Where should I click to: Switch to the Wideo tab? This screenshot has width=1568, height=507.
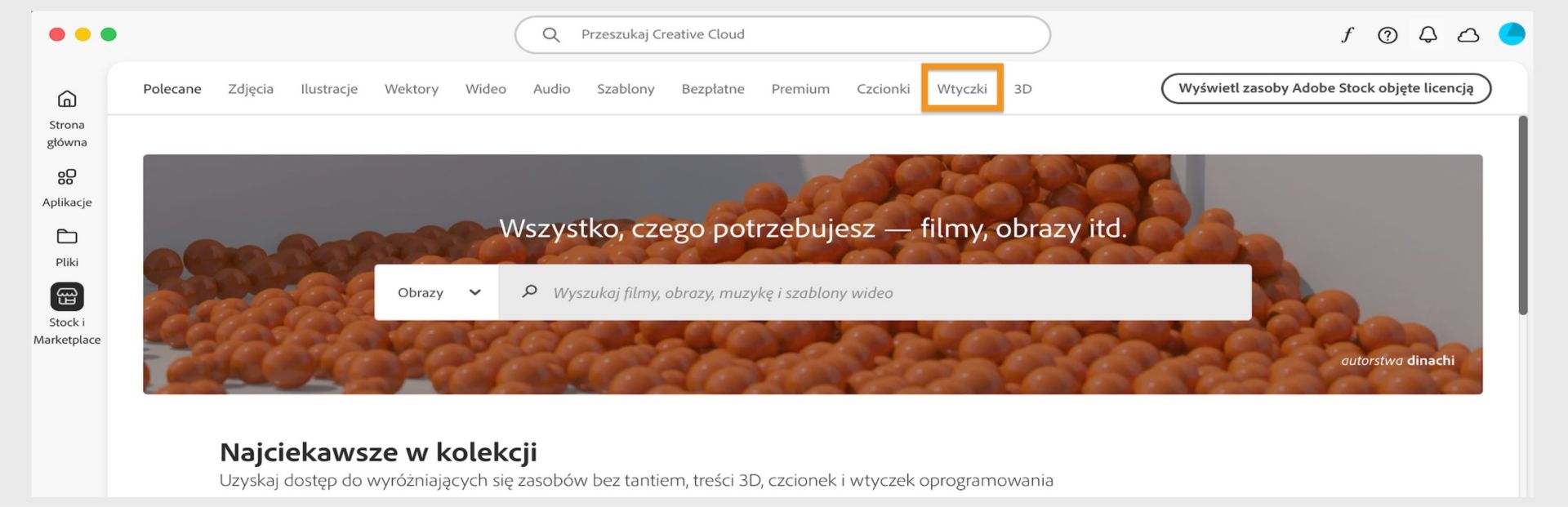pos(486,89)
